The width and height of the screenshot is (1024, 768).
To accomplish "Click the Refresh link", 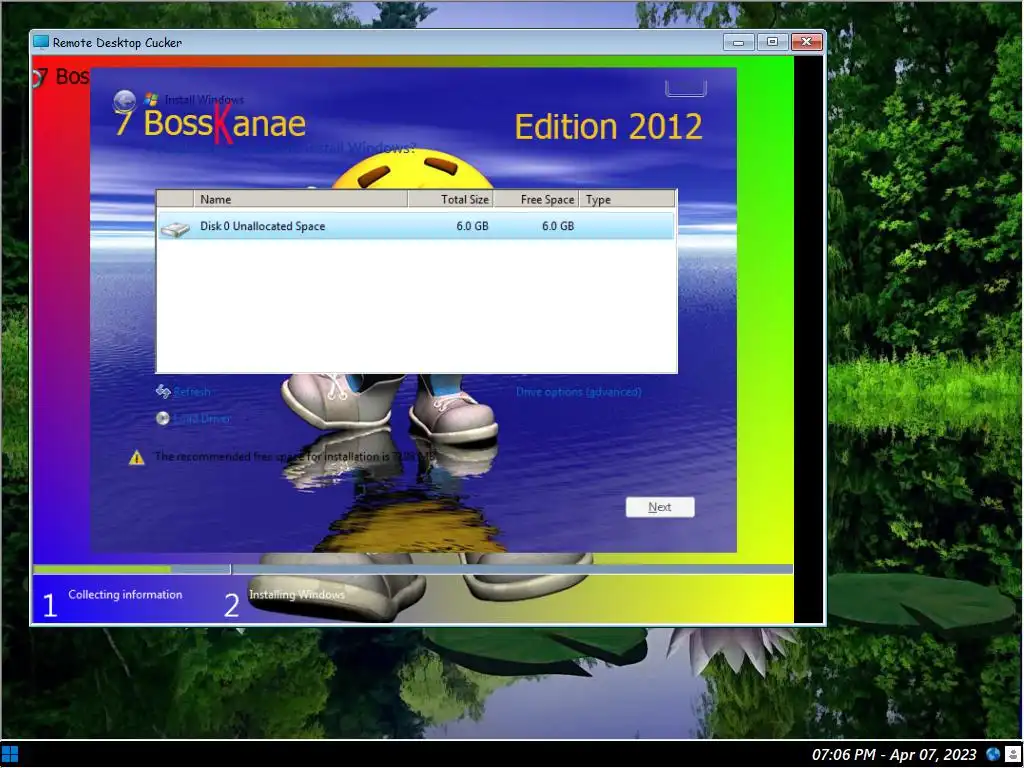I will [x=192, y=392].
